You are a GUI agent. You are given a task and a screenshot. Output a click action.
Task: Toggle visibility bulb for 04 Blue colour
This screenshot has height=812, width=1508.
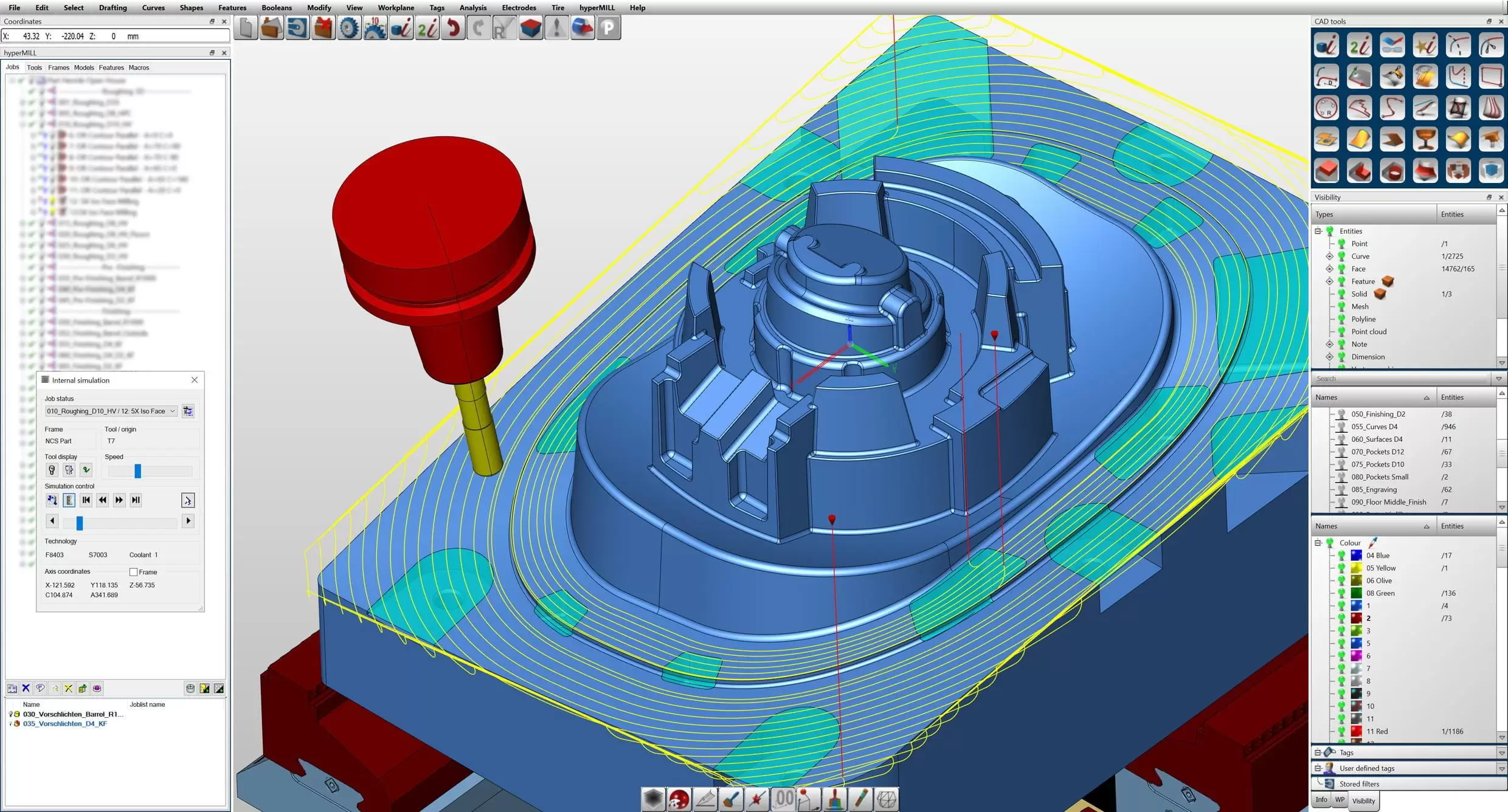[x=1341, y=556]
